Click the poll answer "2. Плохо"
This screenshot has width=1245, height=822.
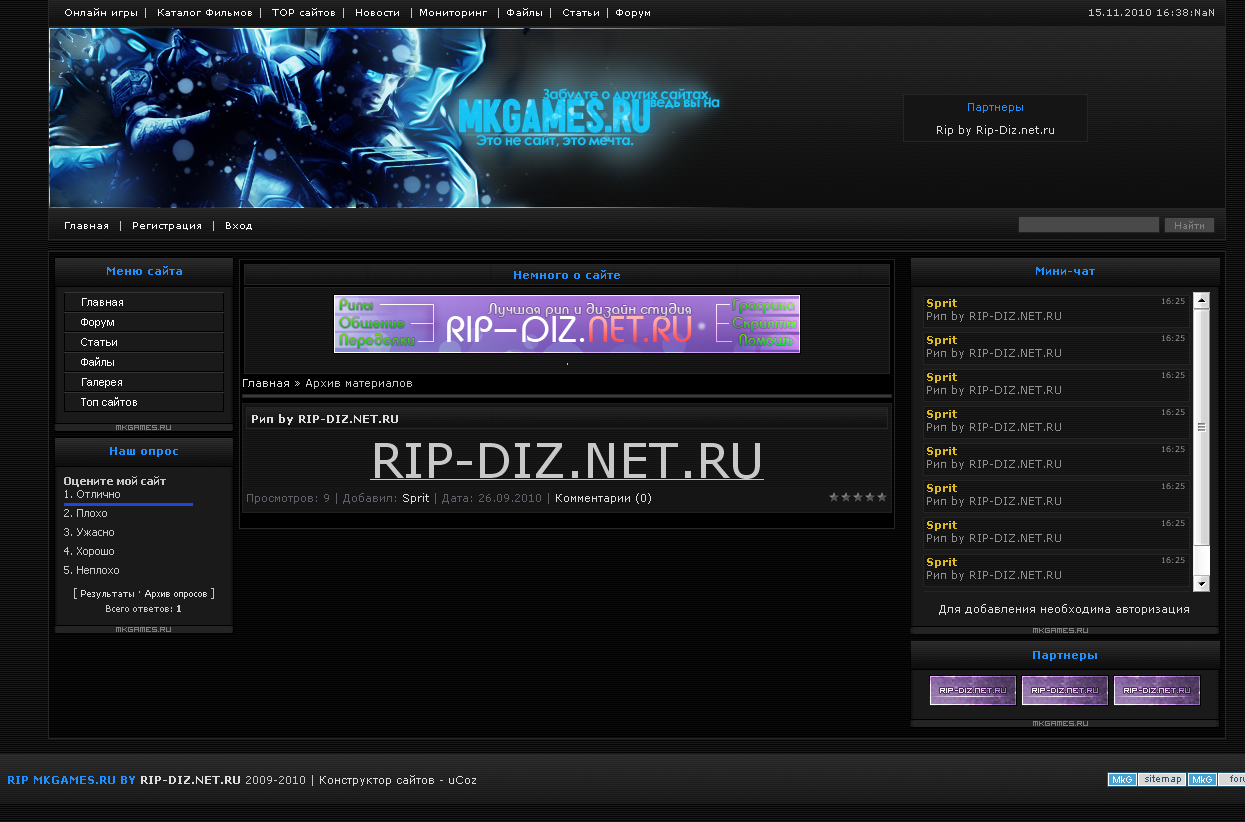pyautogui.click(x=86, y=513)
